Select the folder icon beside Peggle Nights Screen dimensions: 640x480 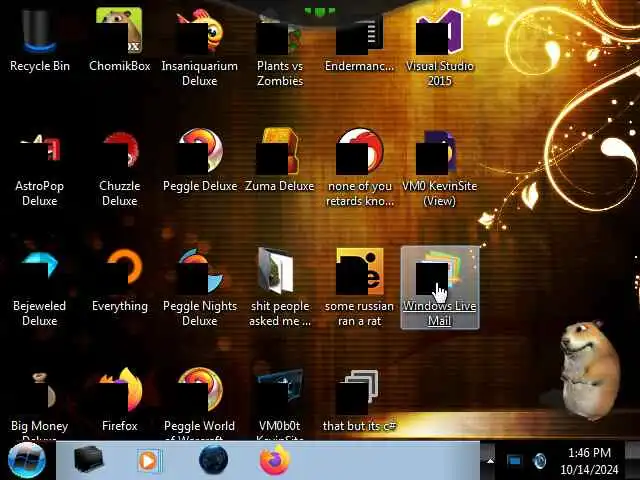pos(280,288)
